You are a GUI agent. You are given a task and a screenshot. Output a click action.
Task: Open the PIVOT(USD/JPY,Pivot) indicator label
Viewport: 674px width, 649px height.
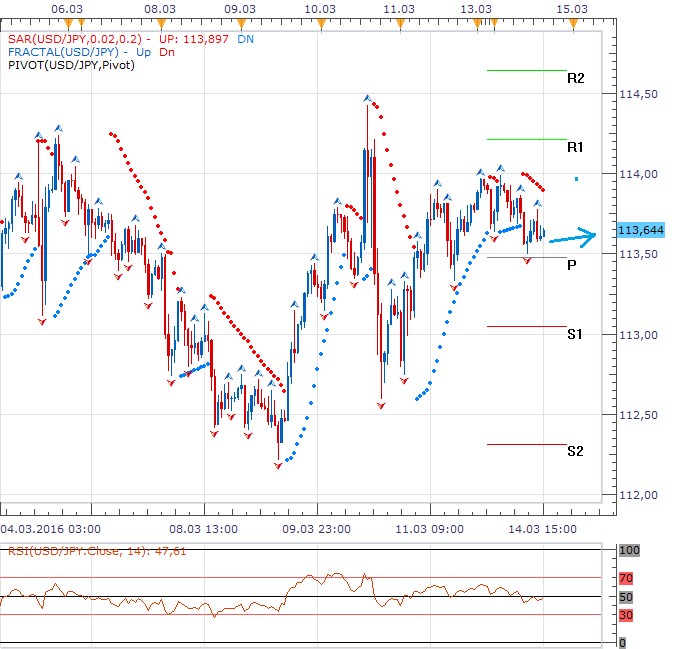coord(70,65)
